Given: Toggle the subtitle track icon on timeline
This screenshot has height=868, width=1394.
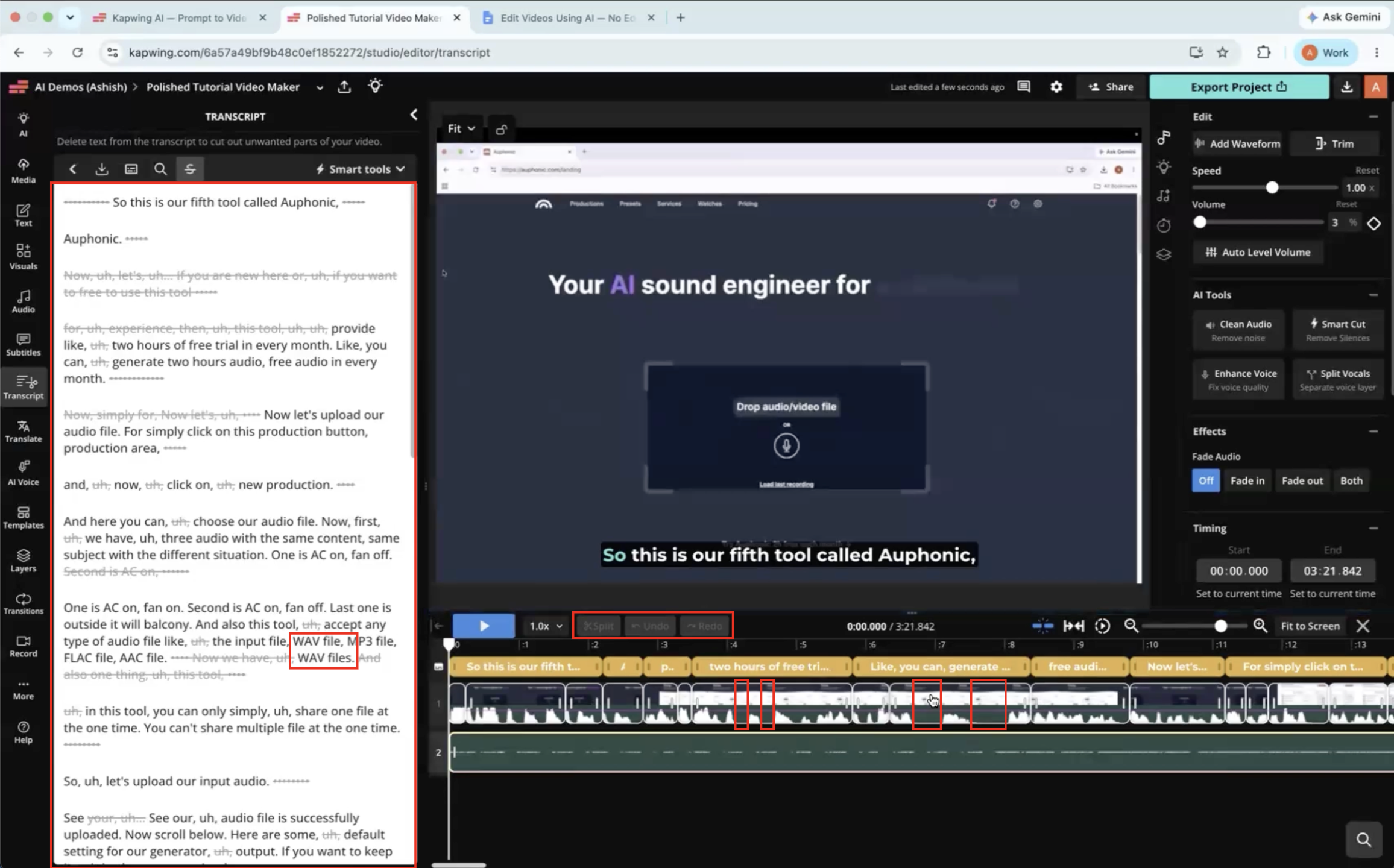Looking at the screenshot, I should (x=438, y=667).
